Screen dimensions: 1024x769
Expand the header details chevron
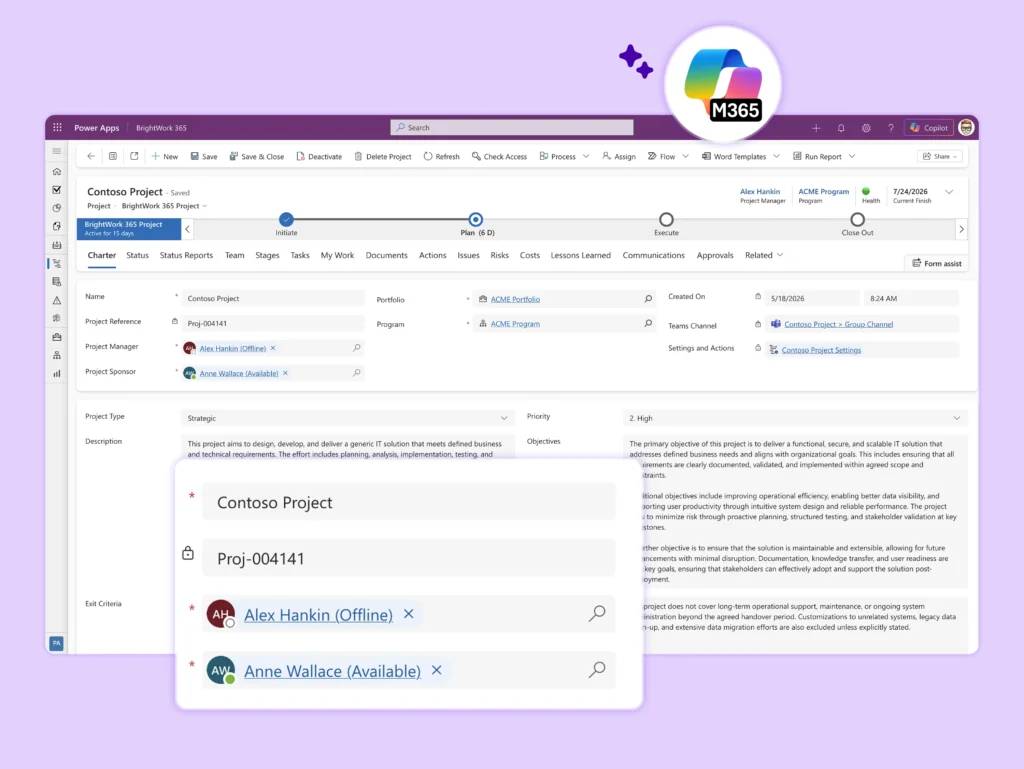pos(949,192)
